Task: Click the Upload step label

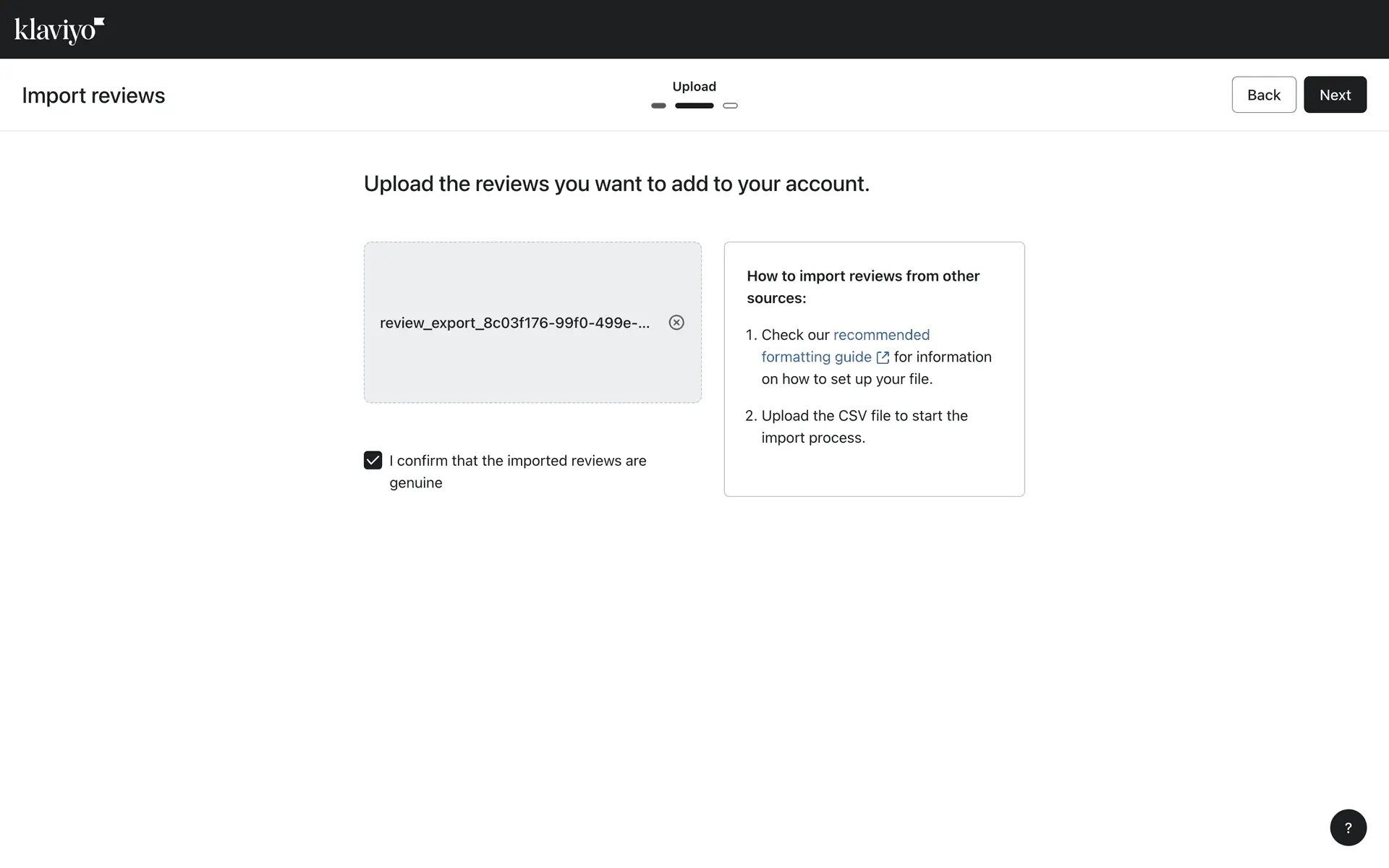Action: 694,87
